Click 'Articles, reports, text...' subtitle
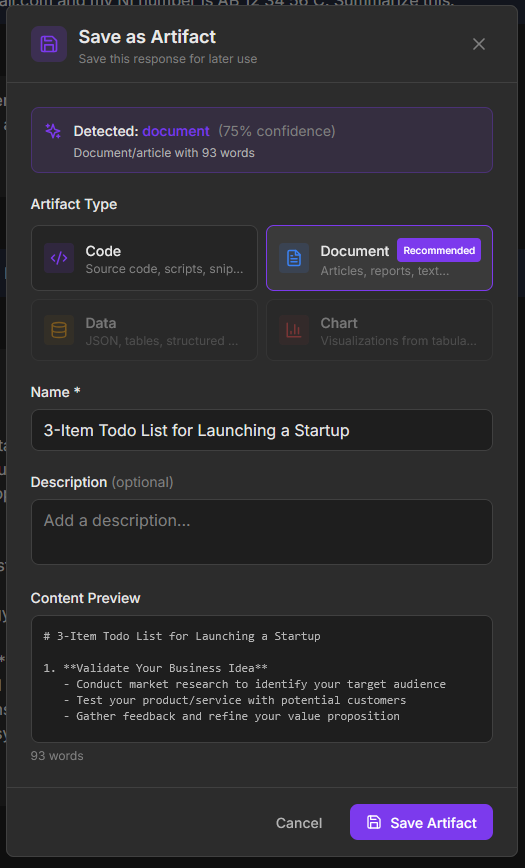This screenshot has height=868, width=525. [385, 271]
